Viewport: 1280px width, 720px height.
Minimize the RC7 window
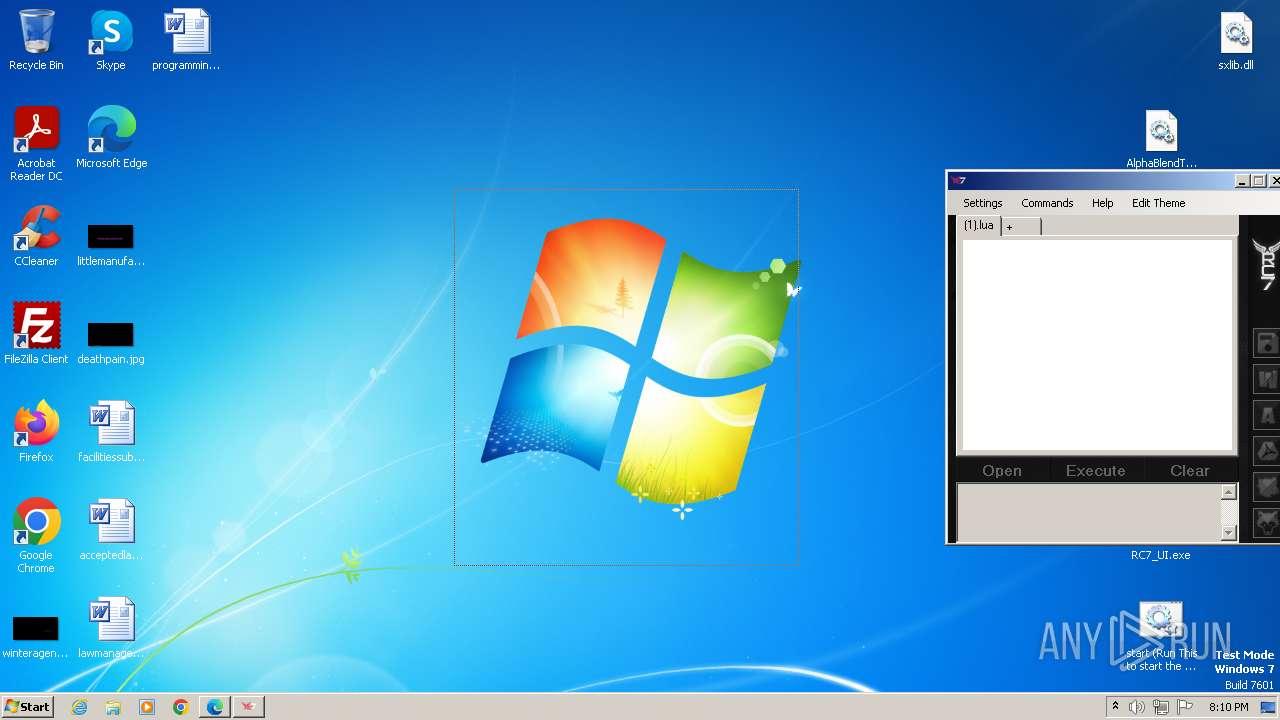click(1242, 181)
